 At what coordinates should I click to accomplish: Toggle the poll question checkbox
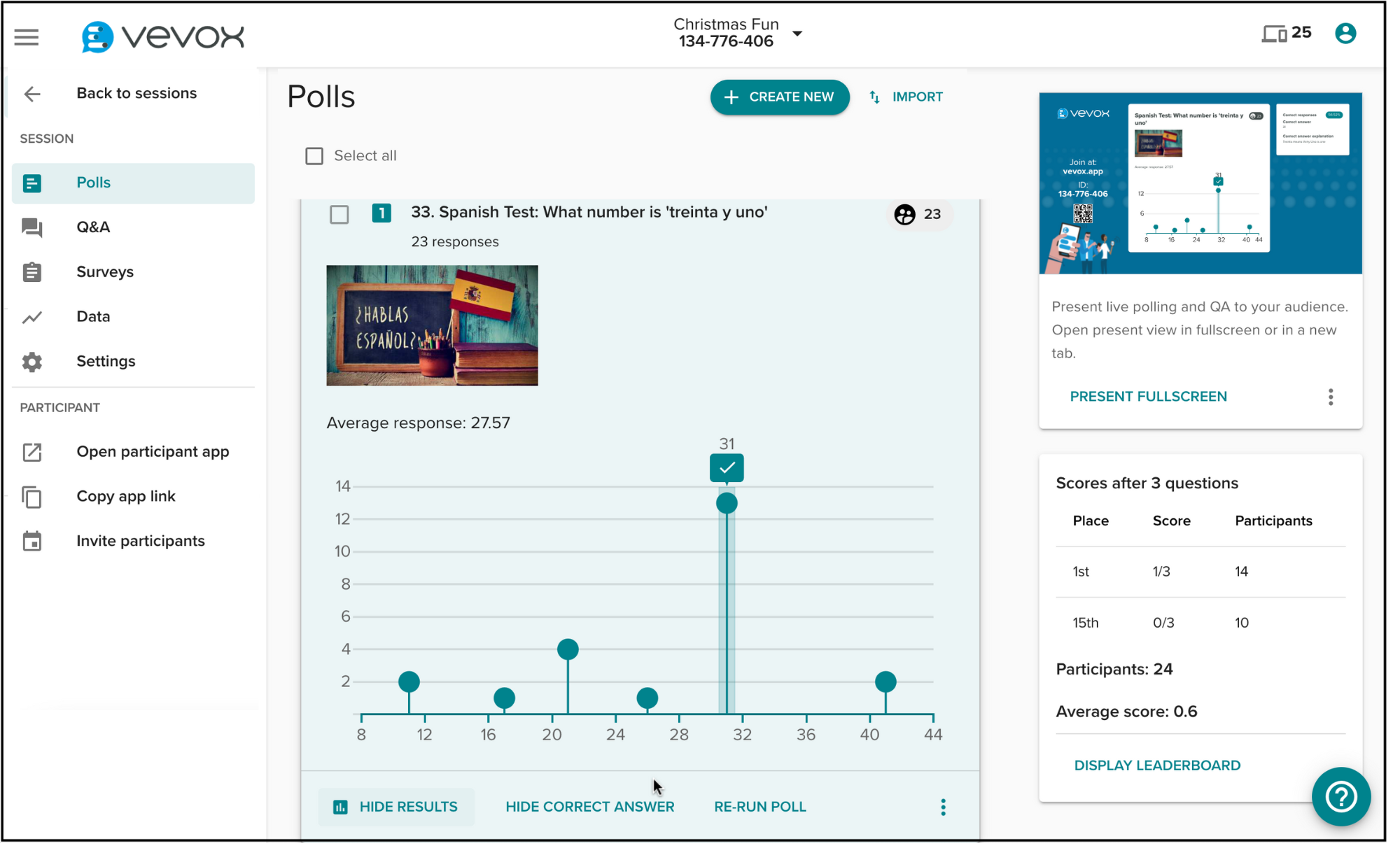coord(339,213)
